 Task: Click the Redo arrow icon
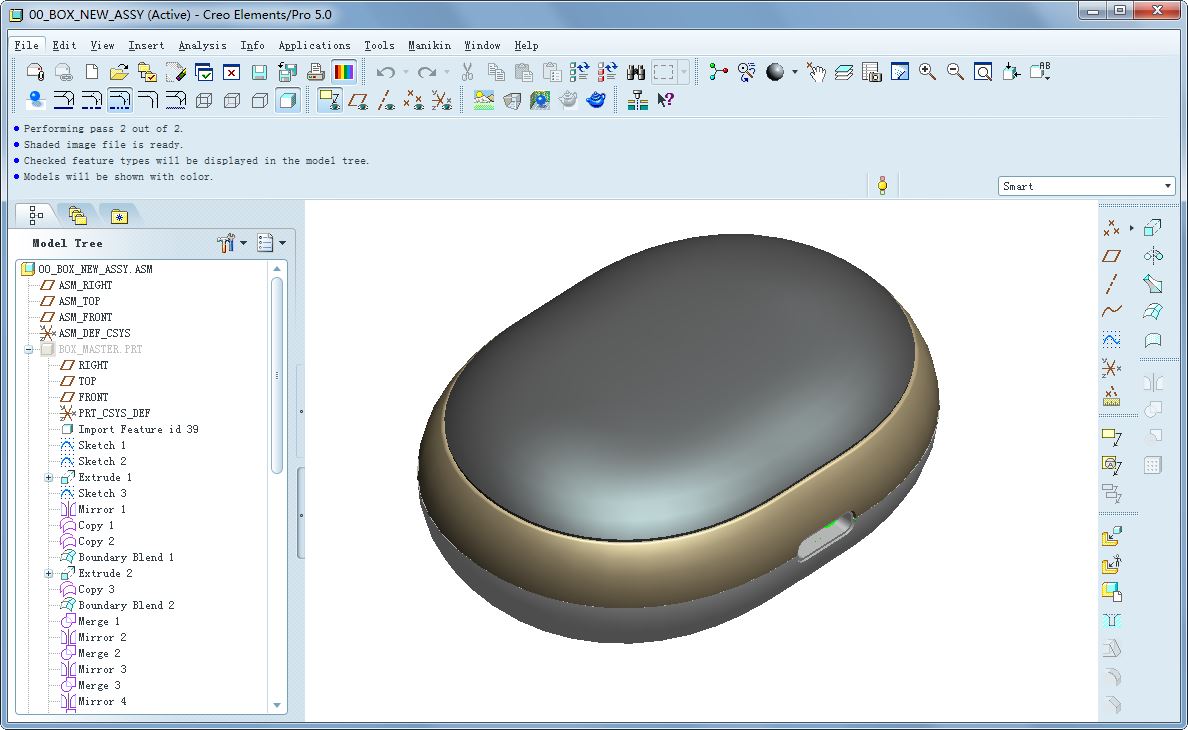(x=427, y=72)
